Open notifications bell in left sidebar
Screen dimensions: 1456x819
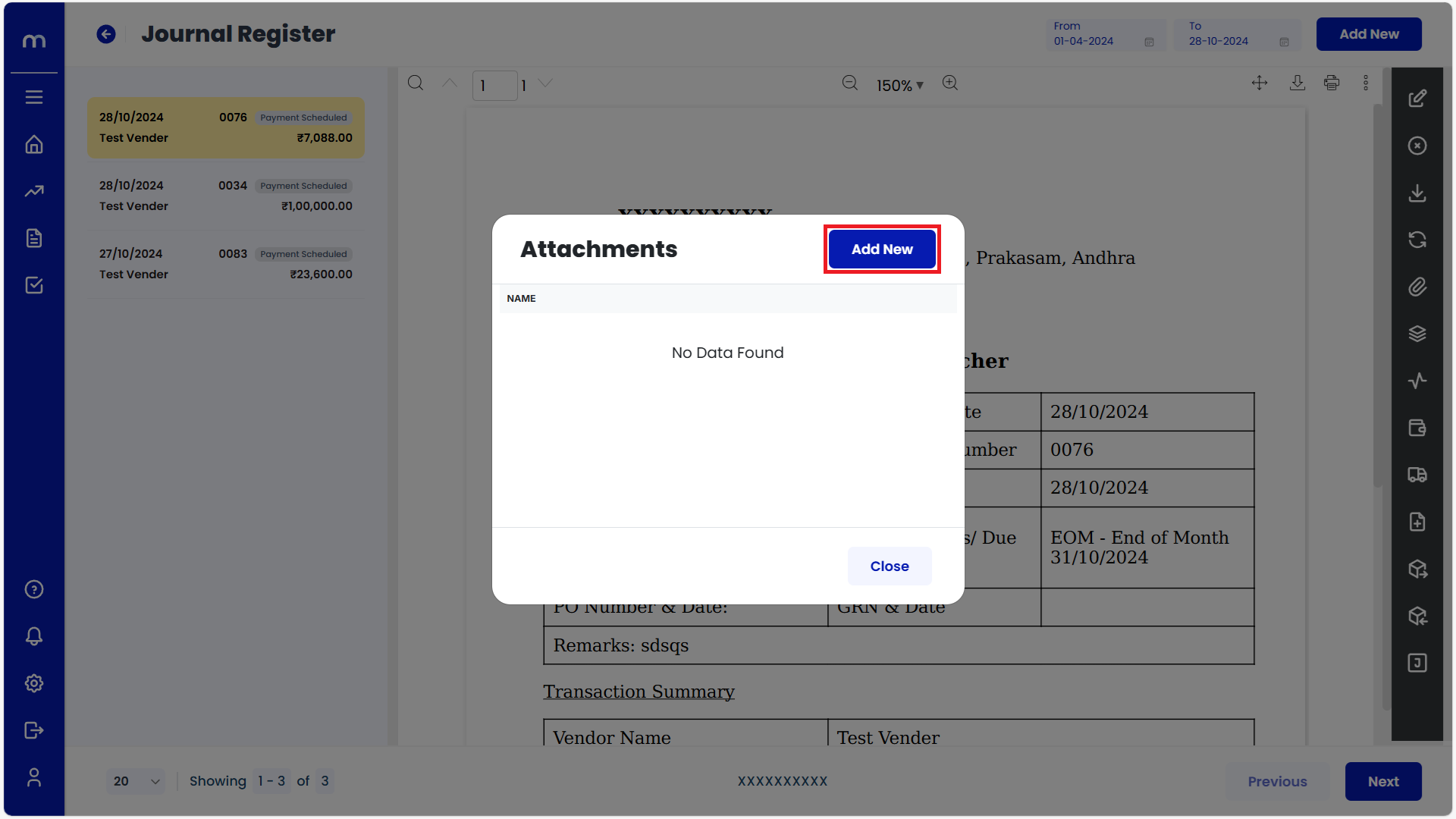pos(34,636)
